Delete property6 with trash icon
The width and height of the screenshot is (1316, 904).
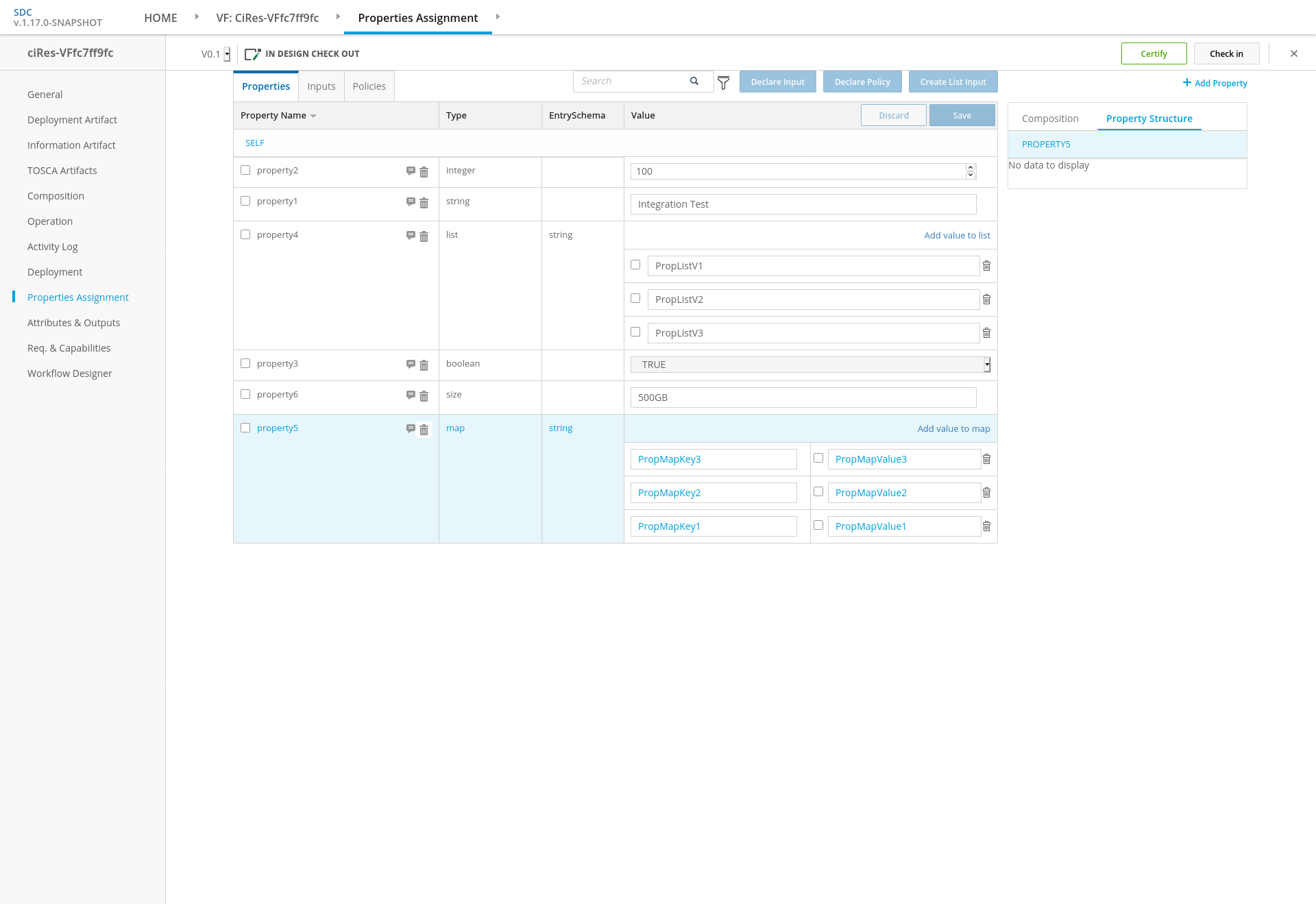click(x=424, y=396)
